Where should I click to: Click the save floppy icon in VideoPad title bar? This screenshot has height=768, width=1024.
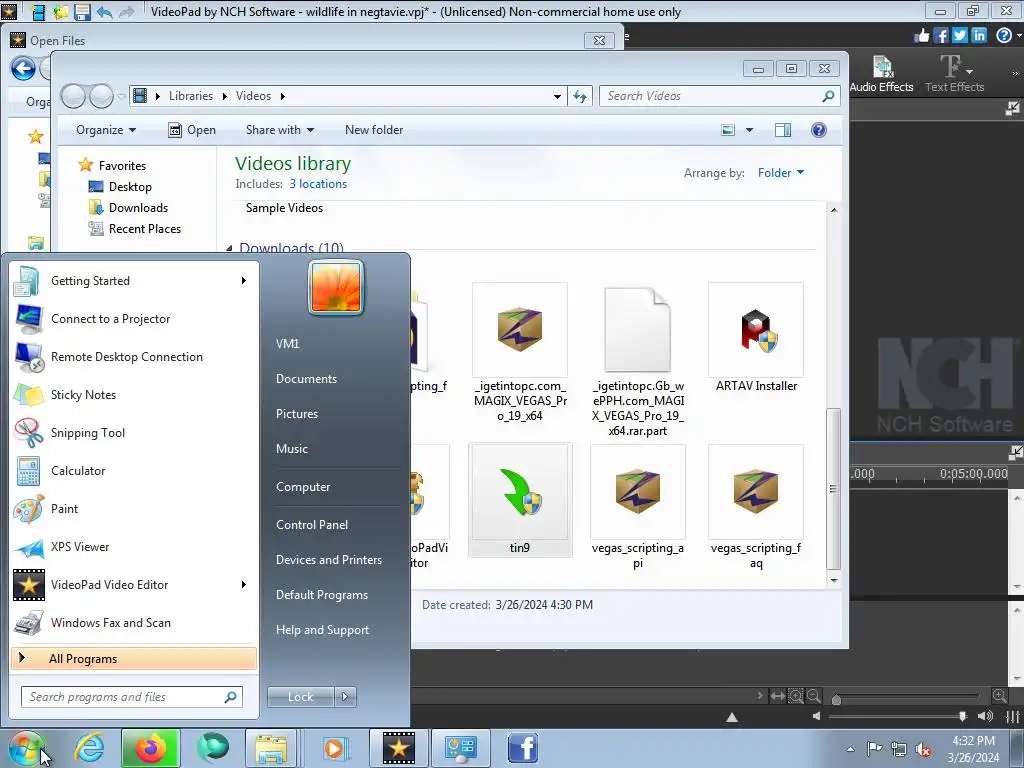[82, 11]
